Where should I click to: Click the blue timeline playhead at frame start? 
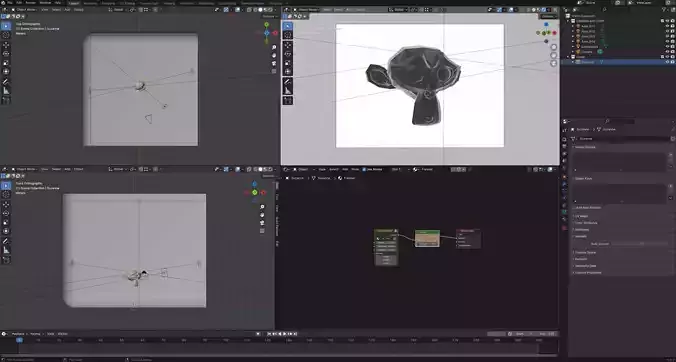point(19,340)
